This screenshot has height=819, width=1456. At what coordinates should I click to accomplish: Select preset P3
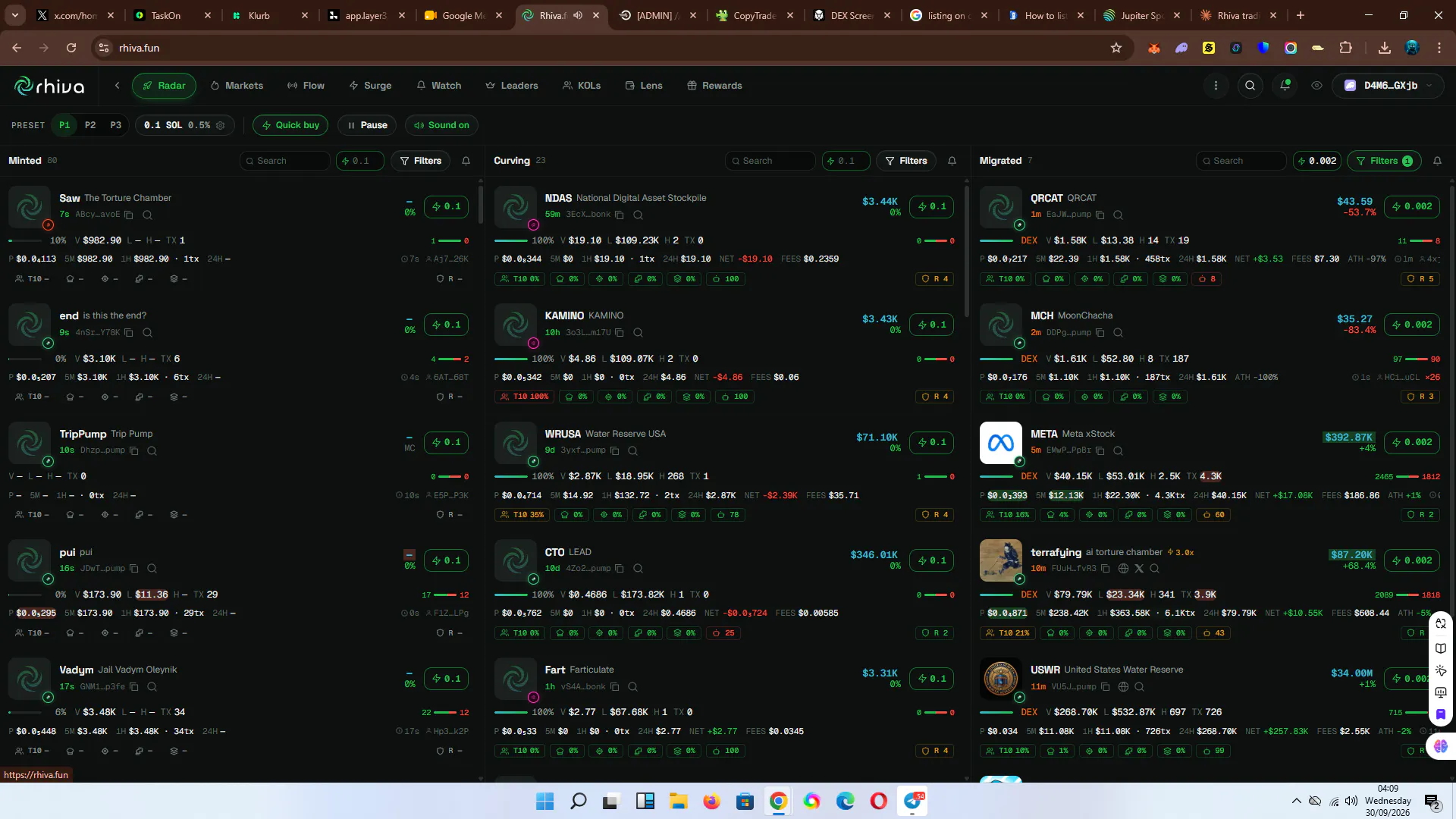click(116, 125)
